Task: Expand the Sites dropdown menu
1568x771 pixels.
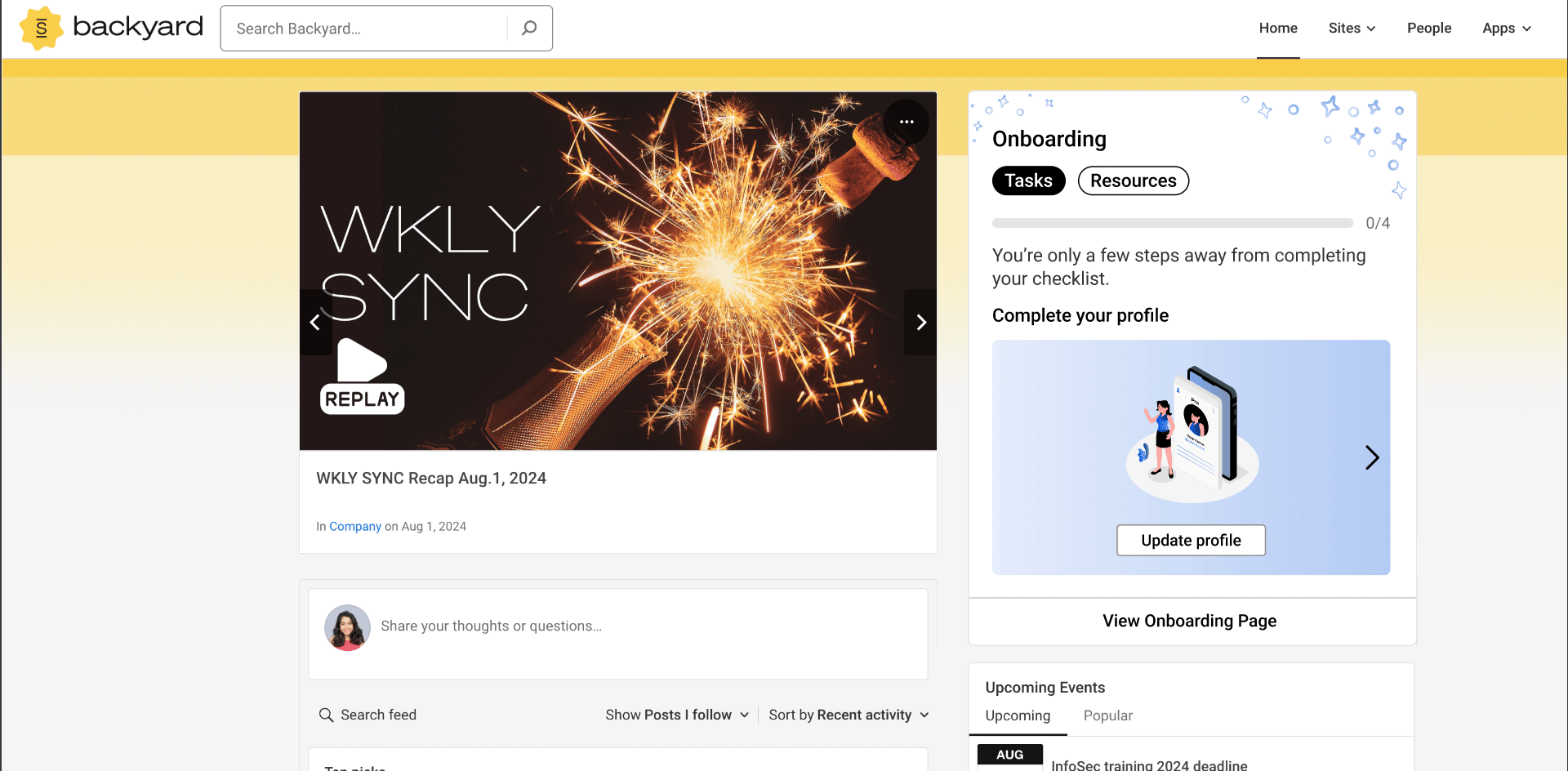Action: pyautogui.click(x=1352, y=29)
